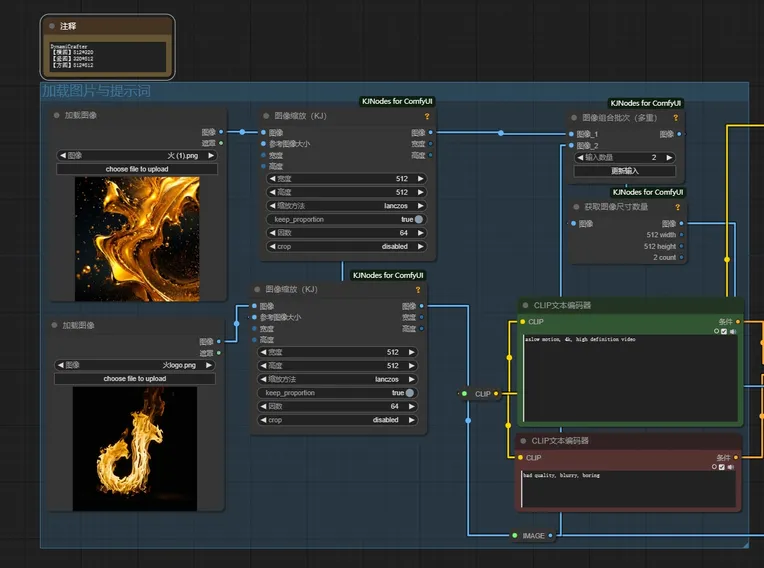
Task: Click speaker icon on green CLIP encoder node
Action: [x=732, y=331]
